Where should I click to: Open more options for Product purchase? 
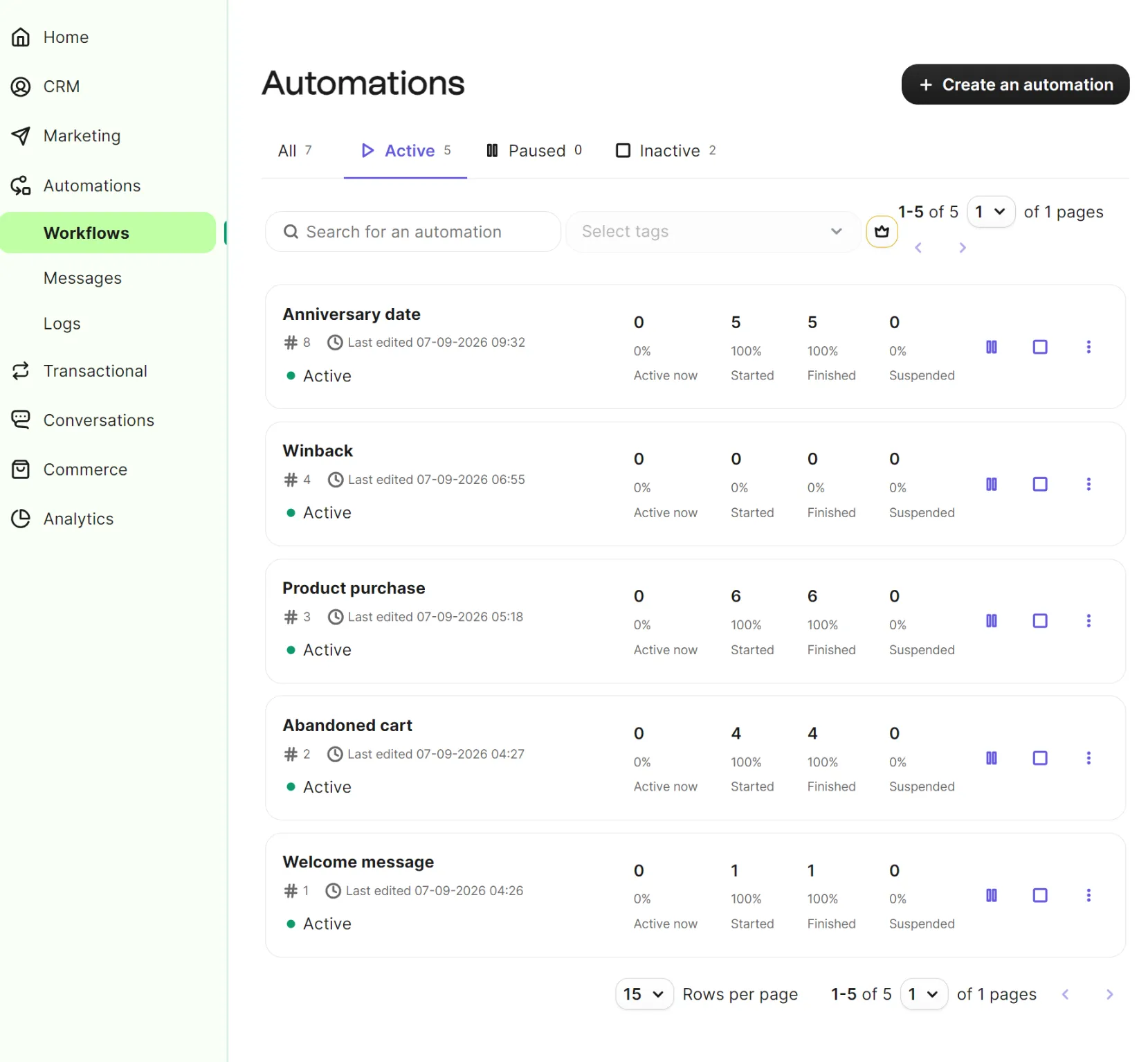[x=1088, y=621]
